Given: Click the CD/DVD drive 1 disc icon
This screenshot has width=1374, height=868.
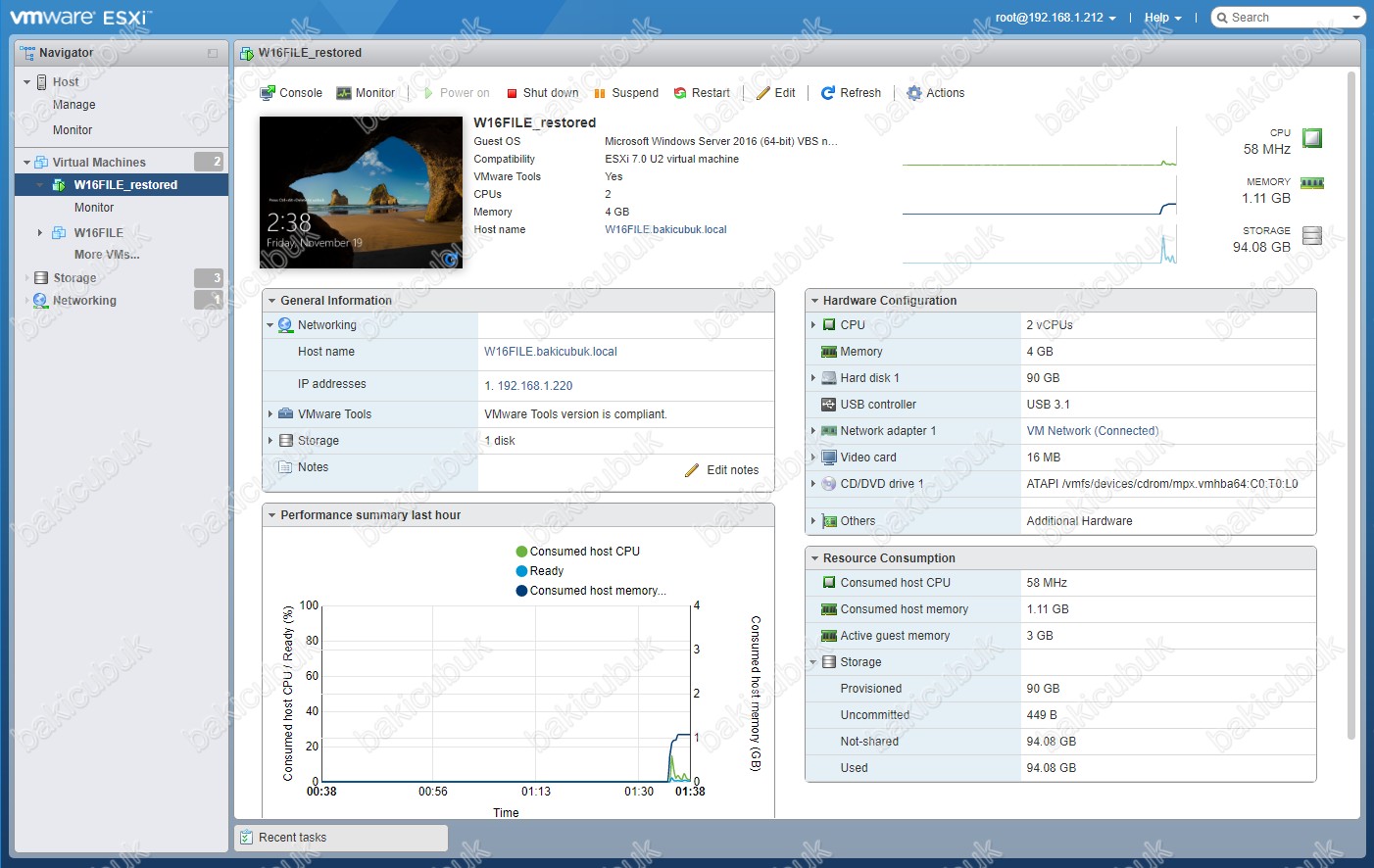Looking at the screenshot, I should coord(829,484).
